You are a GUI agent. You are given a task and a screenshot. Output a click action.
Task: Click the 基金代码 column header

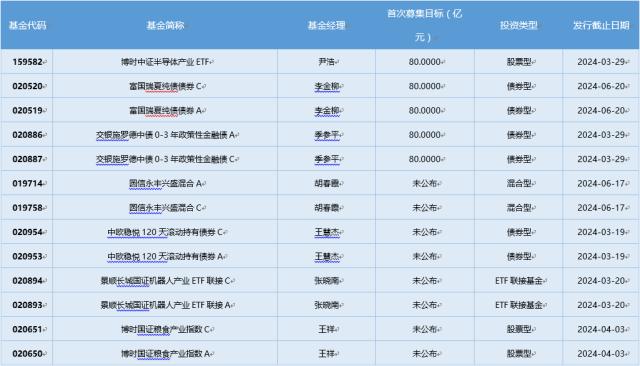pyautogui.click(x=27, y=25)
